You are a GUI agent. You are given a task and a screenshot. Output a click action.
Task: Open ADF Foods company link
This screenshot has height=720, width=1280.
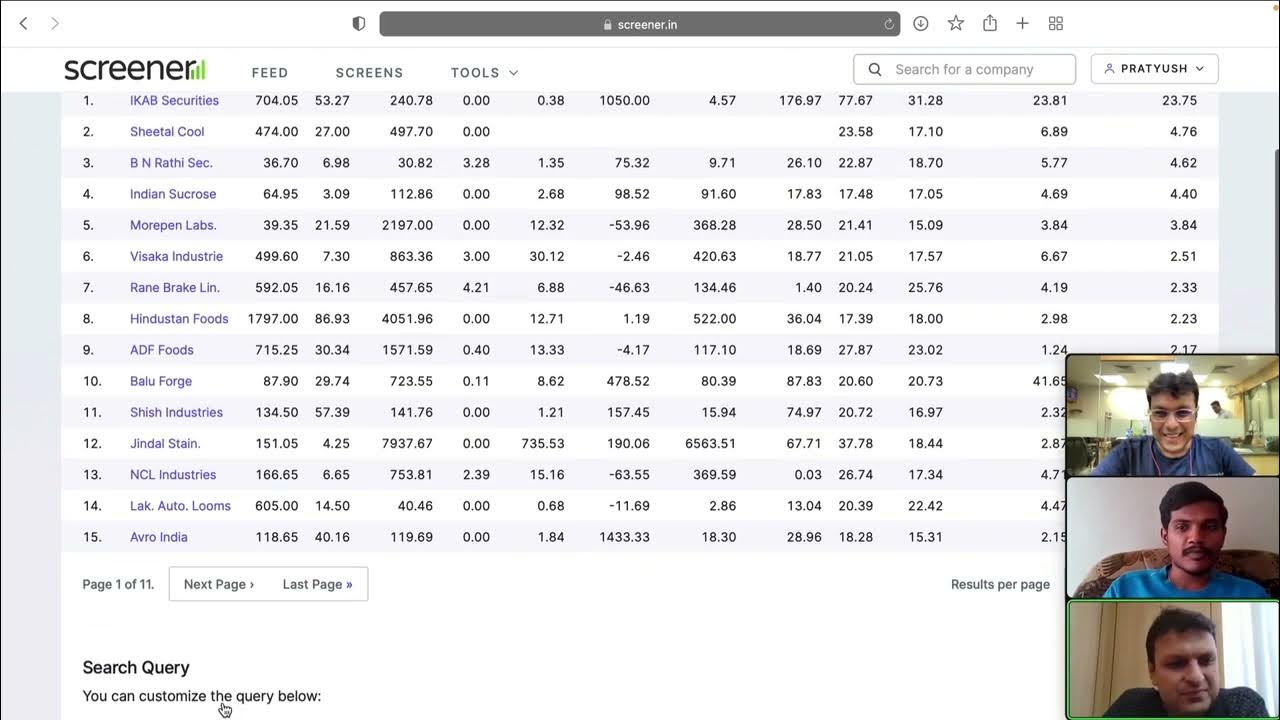coord(162,350)
